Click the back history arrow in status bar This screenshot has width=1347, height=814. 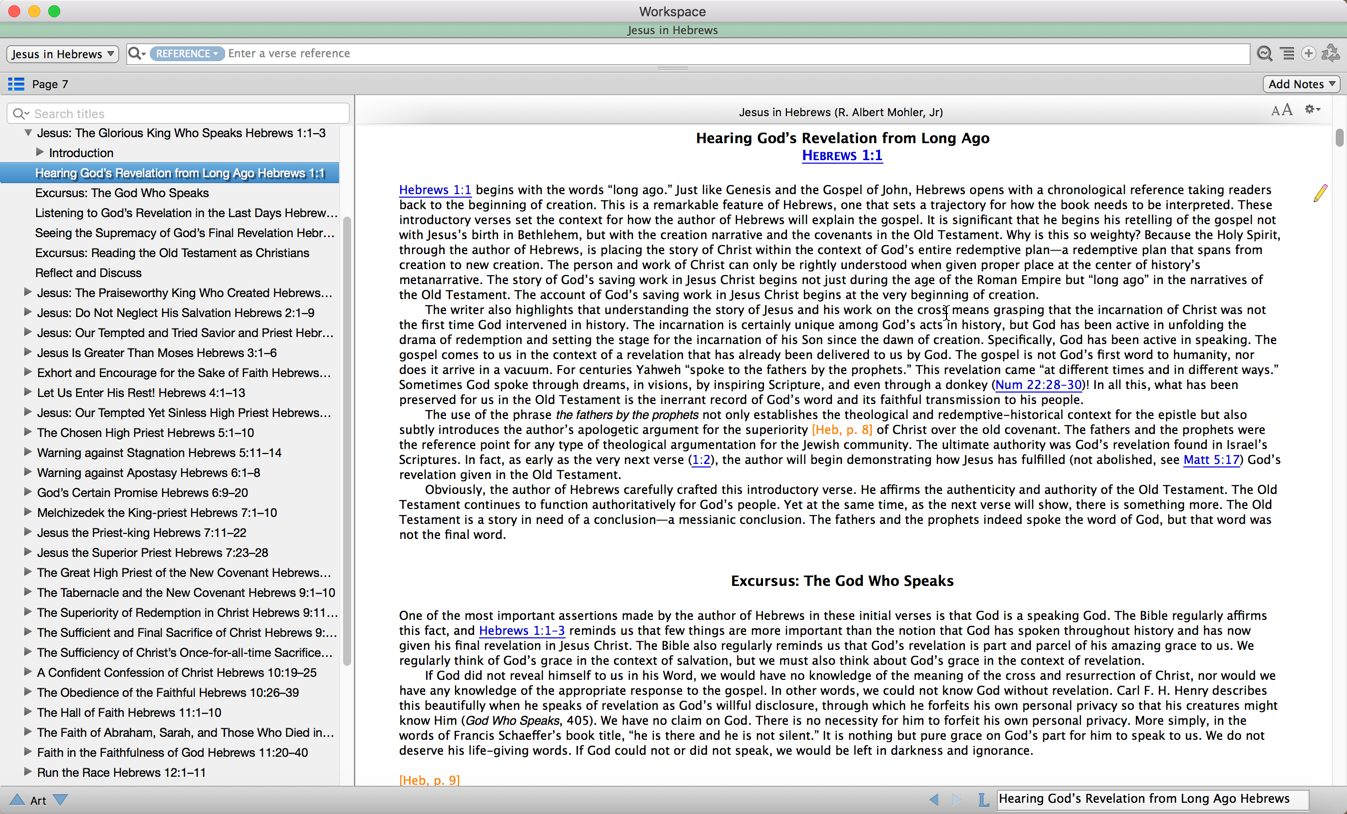pos(934,800)
